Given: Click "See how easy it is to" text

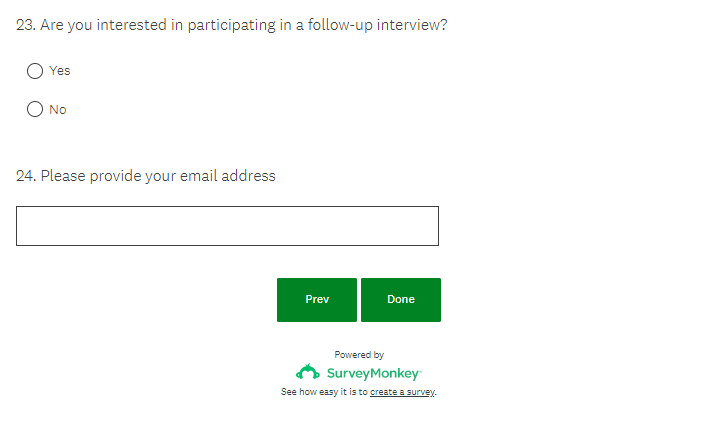Looking at the screenshot, I should point(324,392).
